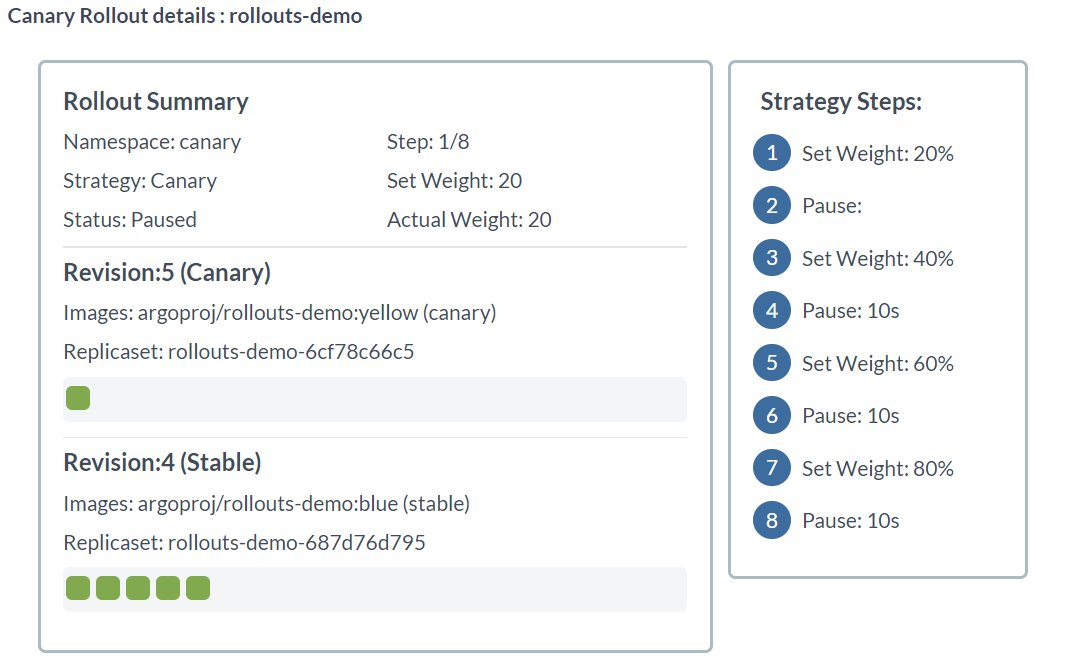
Task: Click stable replicaset rollouts-demo-687d76d795 text
Action: (x=244, y=543)
